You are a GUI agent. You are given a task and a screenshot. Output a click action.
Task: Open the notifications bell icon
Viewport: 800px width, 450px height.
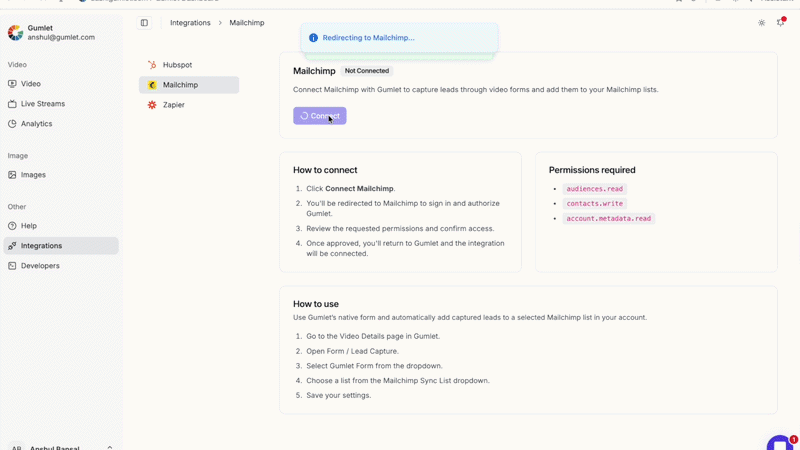tap(781, 22)
